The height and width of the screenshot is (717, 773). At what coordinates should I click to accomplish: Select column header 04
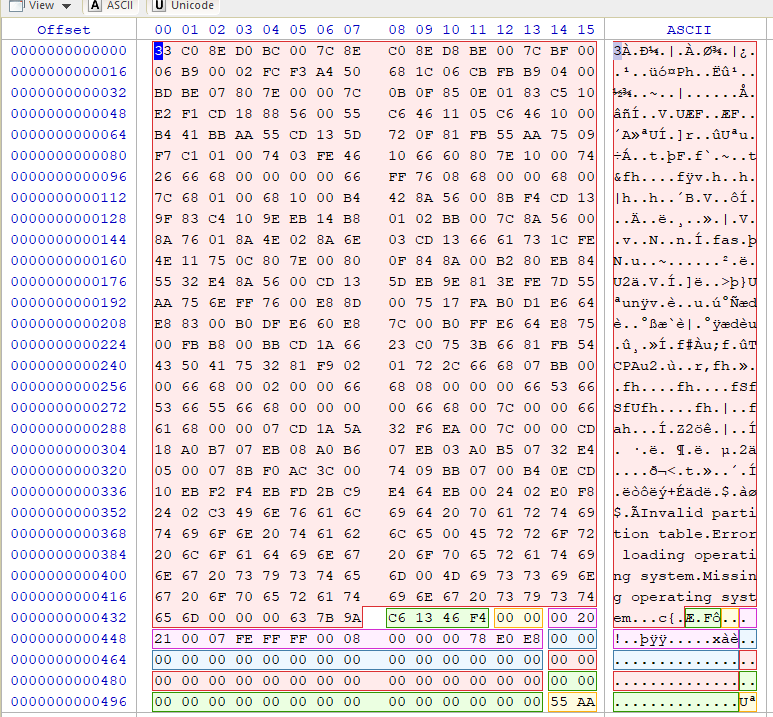(271, 30)
